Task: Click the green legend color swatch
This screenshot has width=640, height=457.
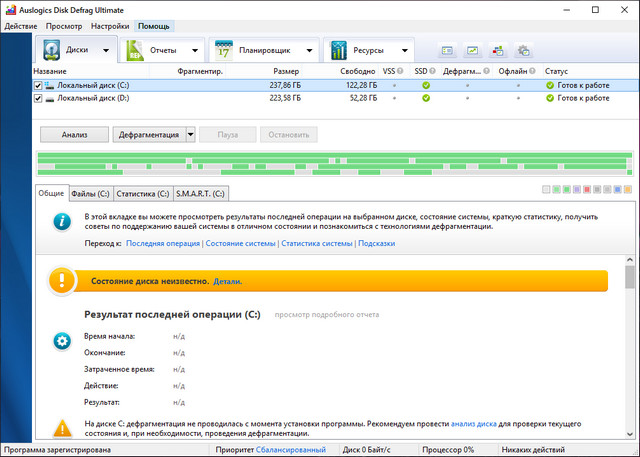Action: pos(565,189)
